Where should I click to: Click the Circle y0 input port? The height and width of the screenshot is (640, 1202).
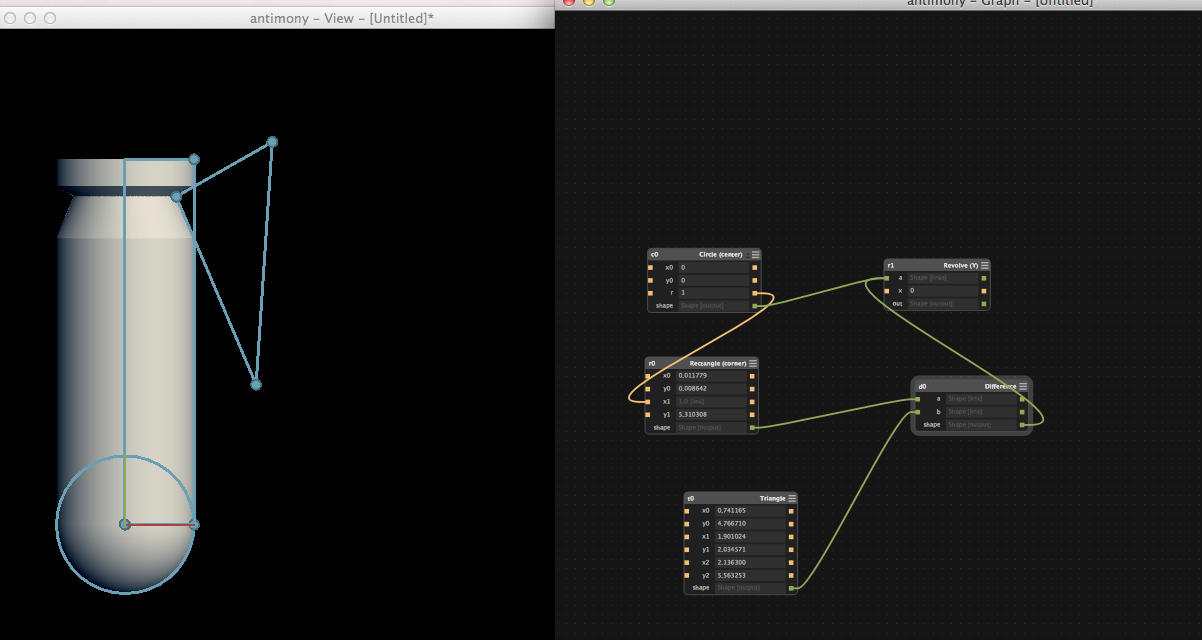click(x=651, y=280)
